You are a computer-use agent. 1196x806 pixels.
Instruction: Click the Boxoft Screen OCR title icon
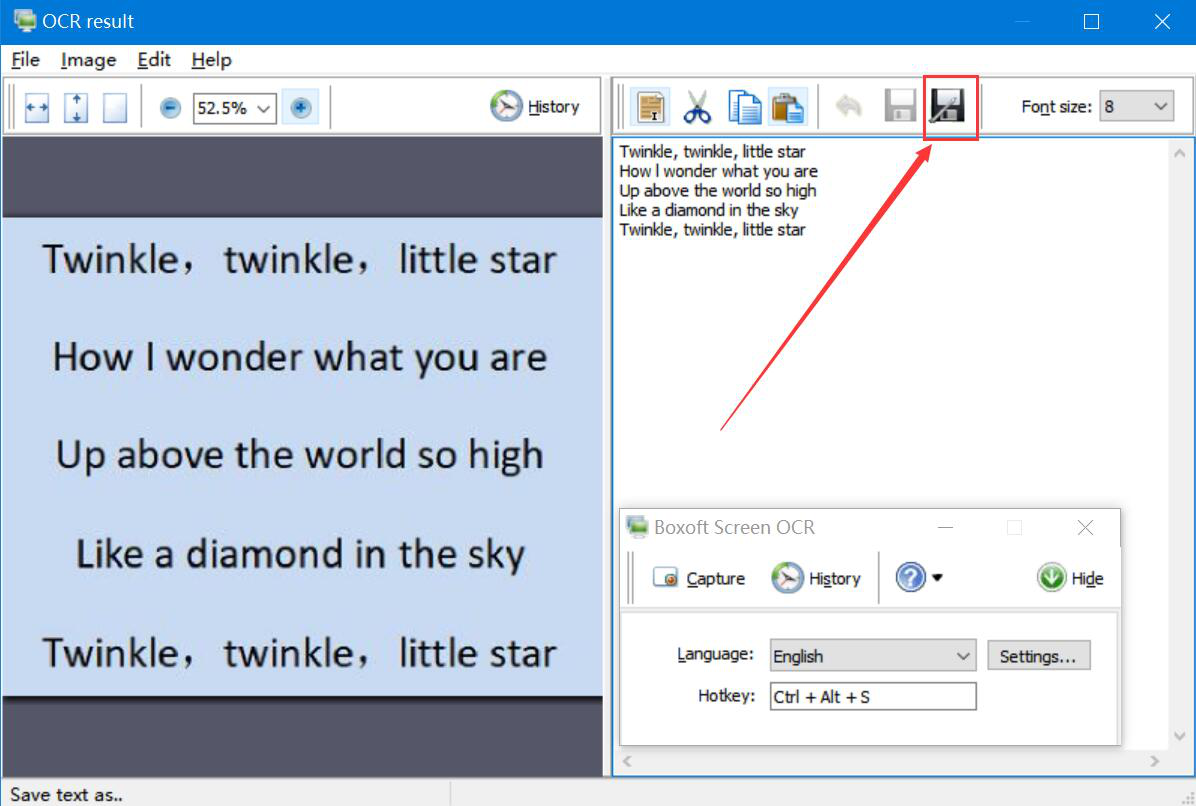637,526
